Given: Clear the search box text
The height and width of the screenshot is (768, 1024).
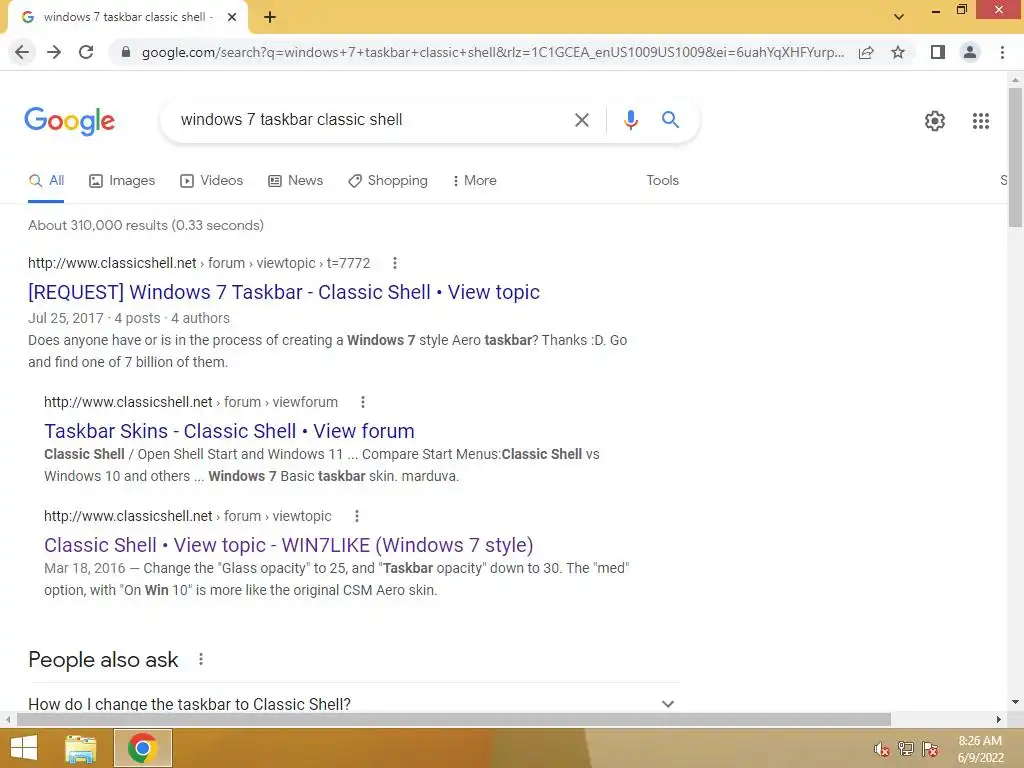Looking at the screenshot, I should [581, 120].
